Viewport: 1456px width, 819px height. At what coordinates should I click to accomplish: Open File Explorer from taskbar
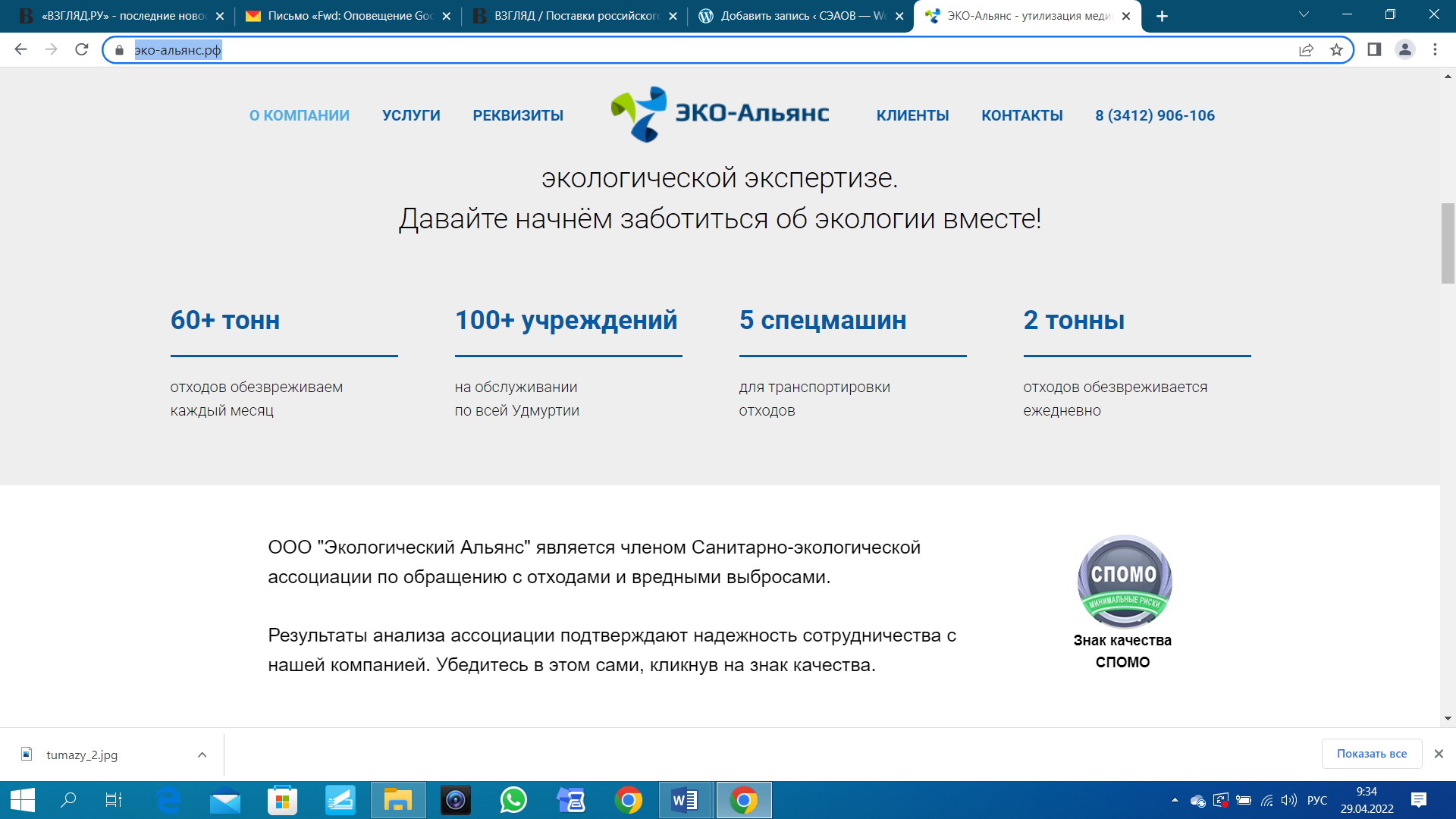pyautogui.click(x=398, y=800)
